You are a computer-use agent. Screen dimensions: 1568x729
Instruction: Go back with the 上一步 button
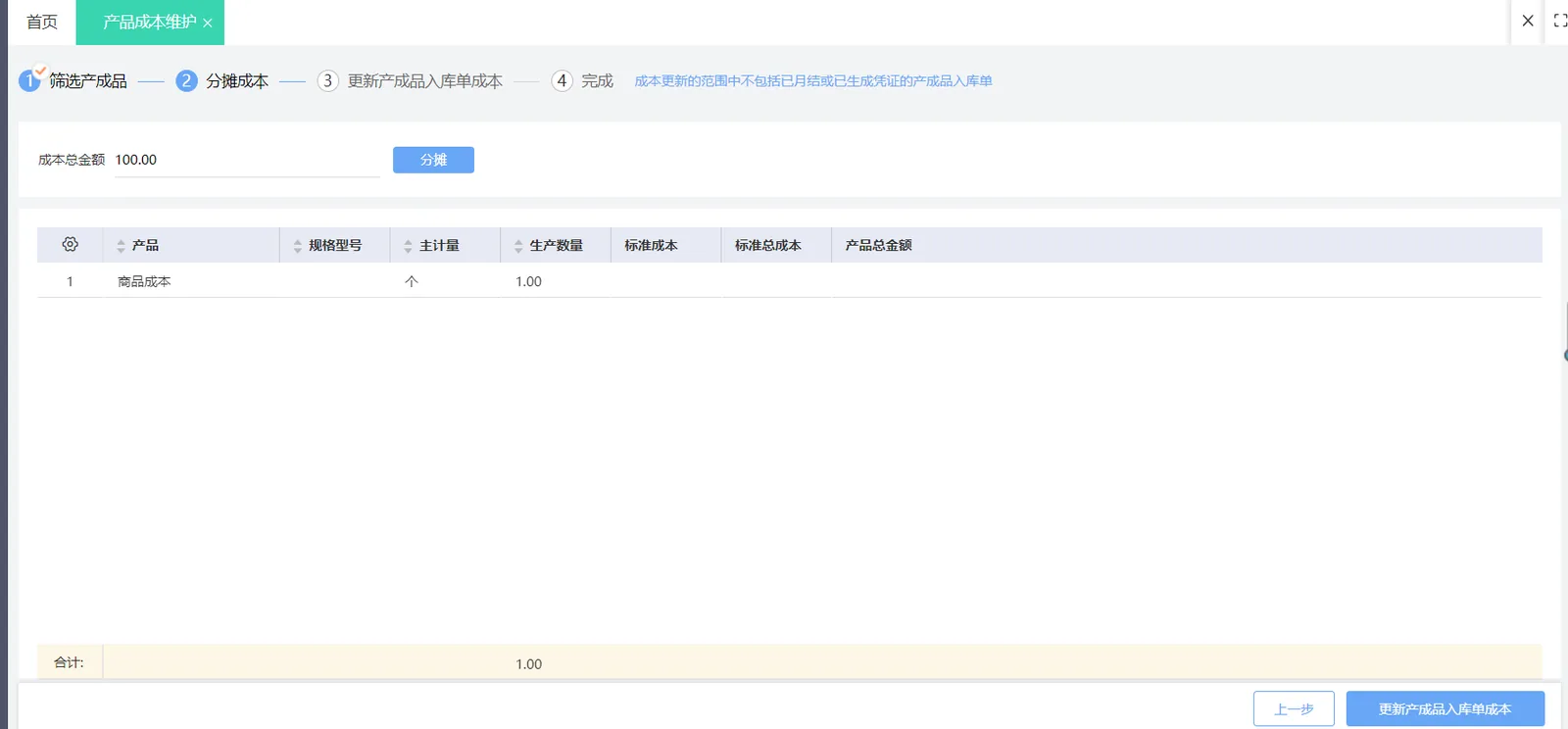click(x=1294, y=708)
